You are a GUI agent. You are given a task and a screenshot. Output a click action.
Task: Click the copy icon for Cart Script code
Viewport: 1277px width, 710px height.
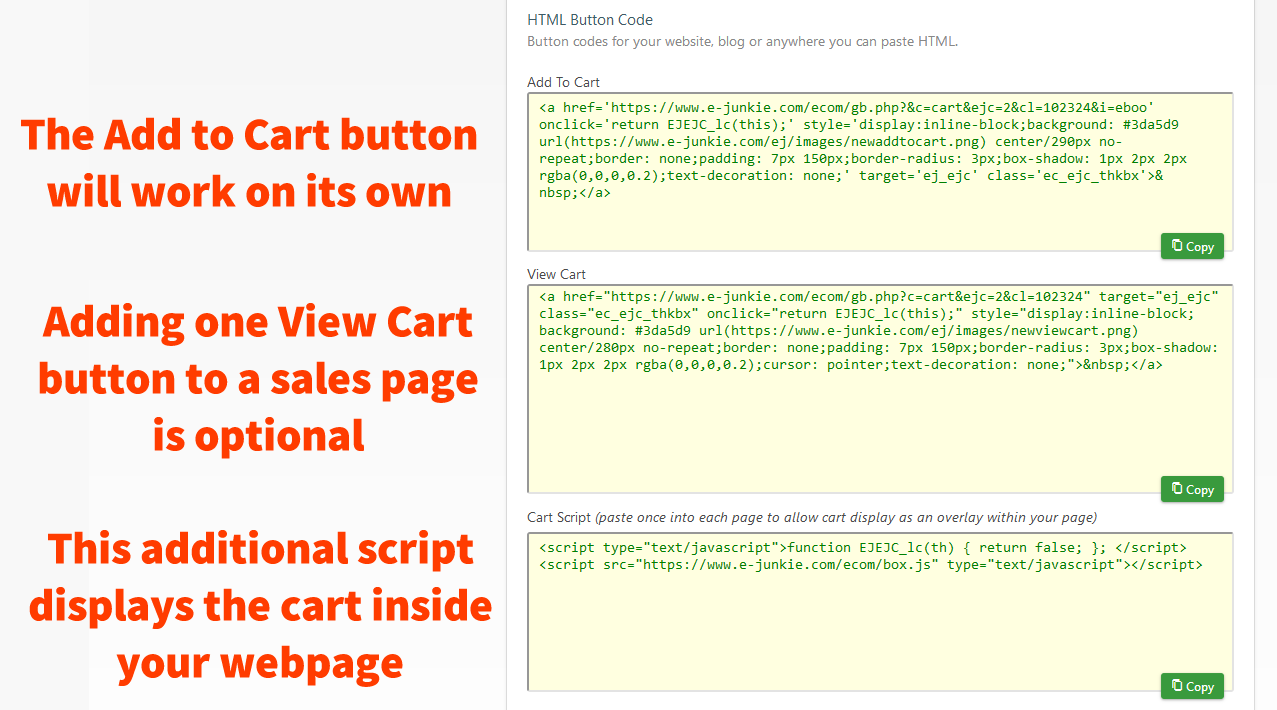[1177, 686]
